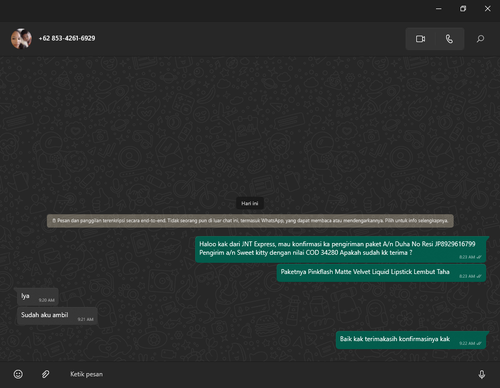The image size is (500, 388).
Task: Open the contact's profile picture
Action: pyautogui.click(x=21, y=39)
